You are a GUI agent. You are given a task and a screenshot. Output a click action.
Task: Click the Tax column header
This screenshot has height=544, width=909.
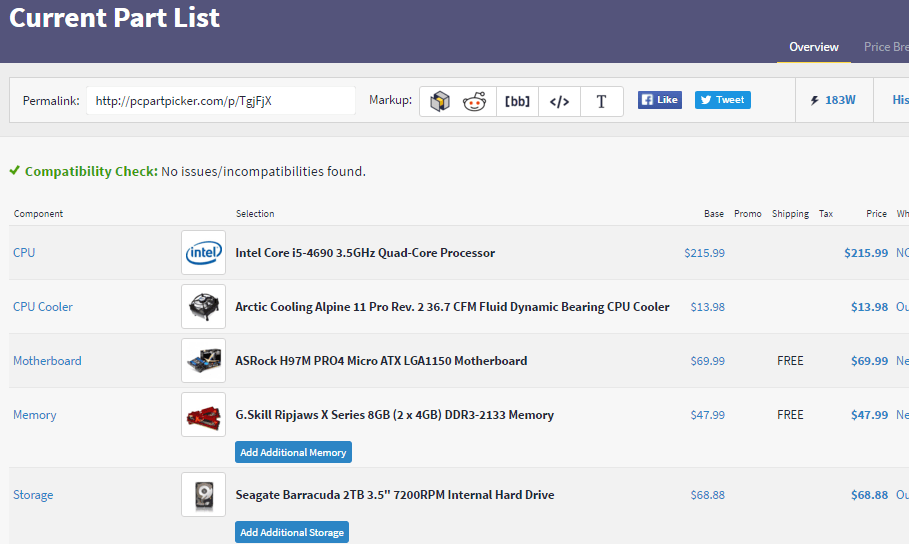(826, 213)
